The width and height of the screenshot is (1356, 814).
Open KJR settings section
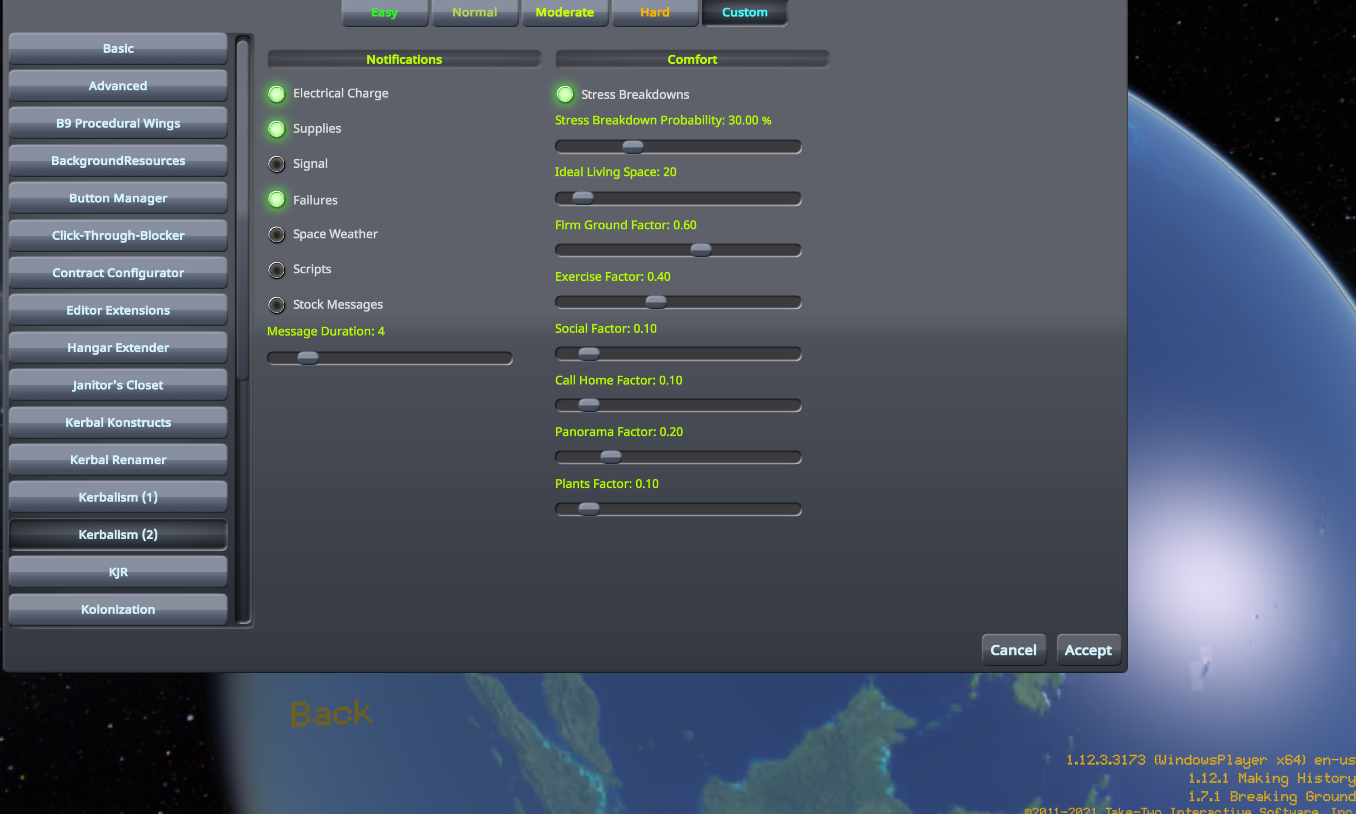[118, 572]
